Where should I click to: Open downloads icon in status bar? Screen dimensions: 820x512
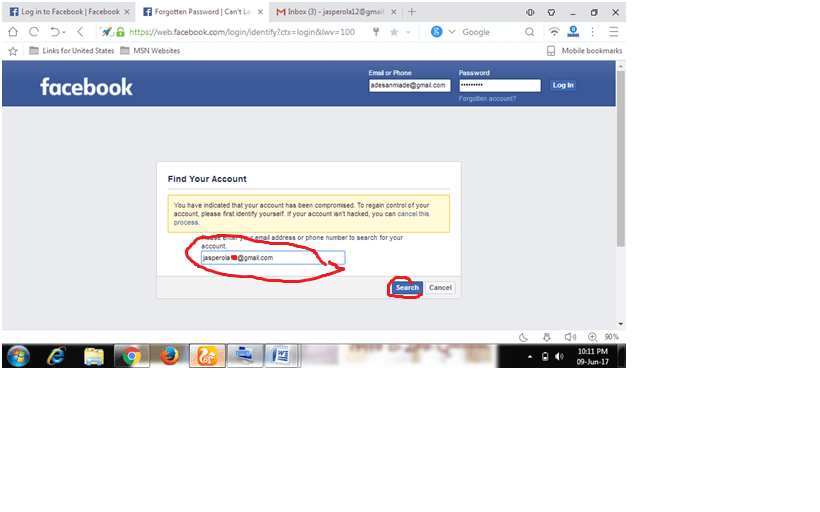tap(546, 337)
